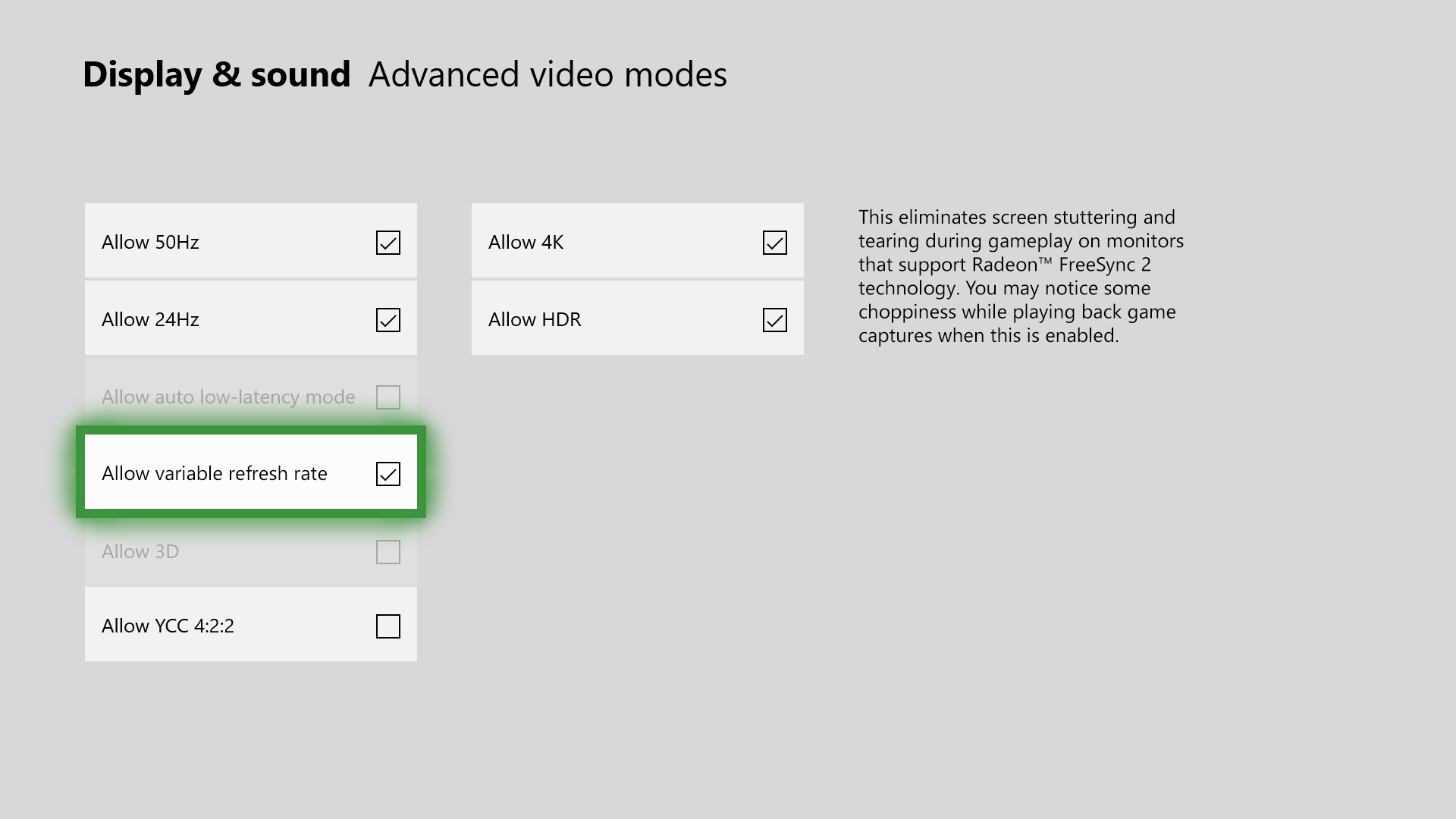Disable the Allow 4K checkbox

pos(774,243)
